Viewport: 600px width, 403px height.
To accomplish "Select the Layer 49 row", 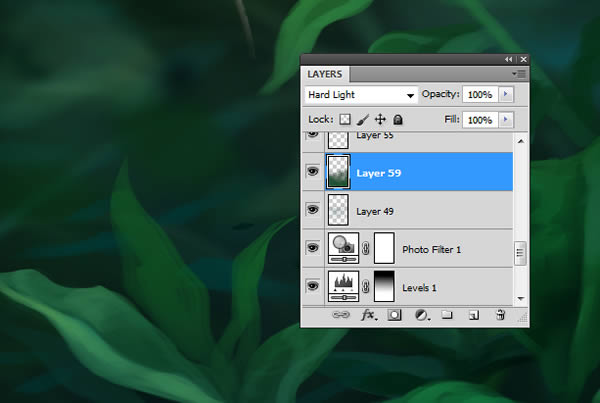I will (x=408, y=210).
